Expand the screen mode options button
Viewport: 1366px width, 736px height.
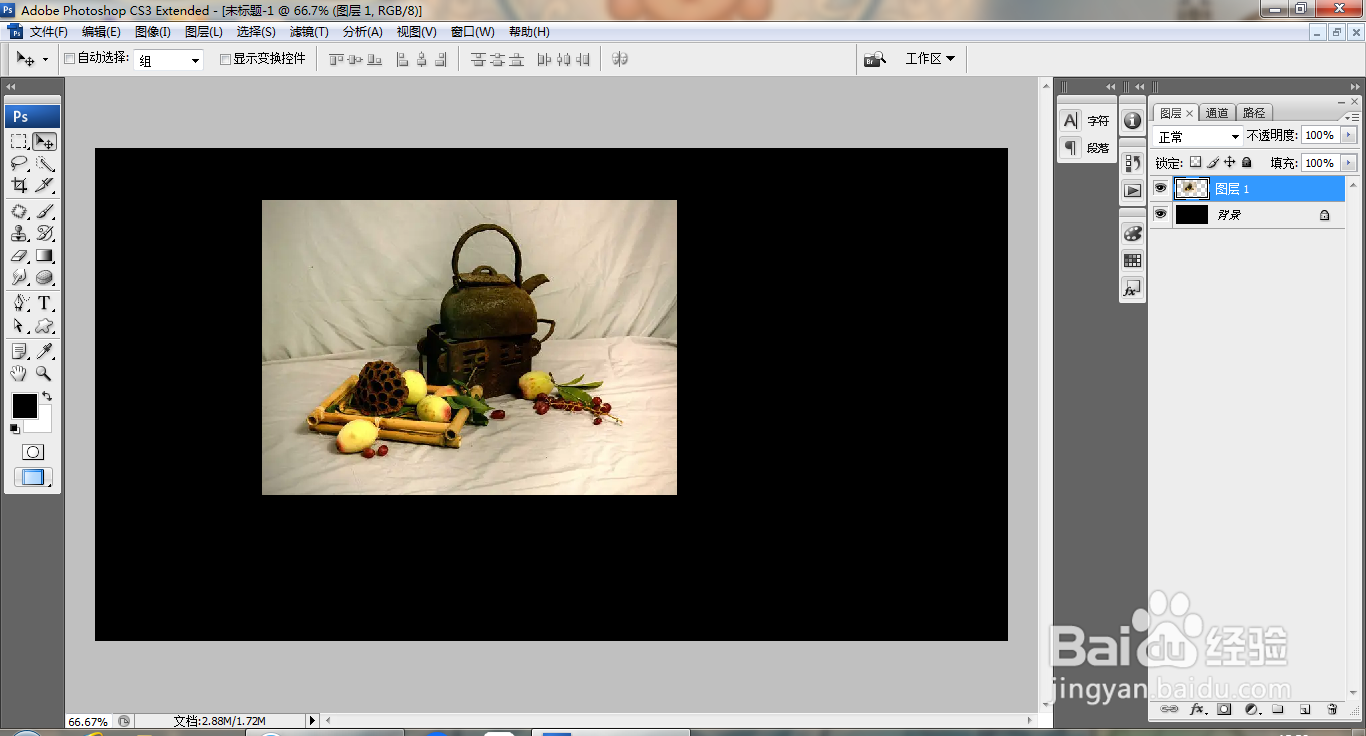[x=33, y=477]
